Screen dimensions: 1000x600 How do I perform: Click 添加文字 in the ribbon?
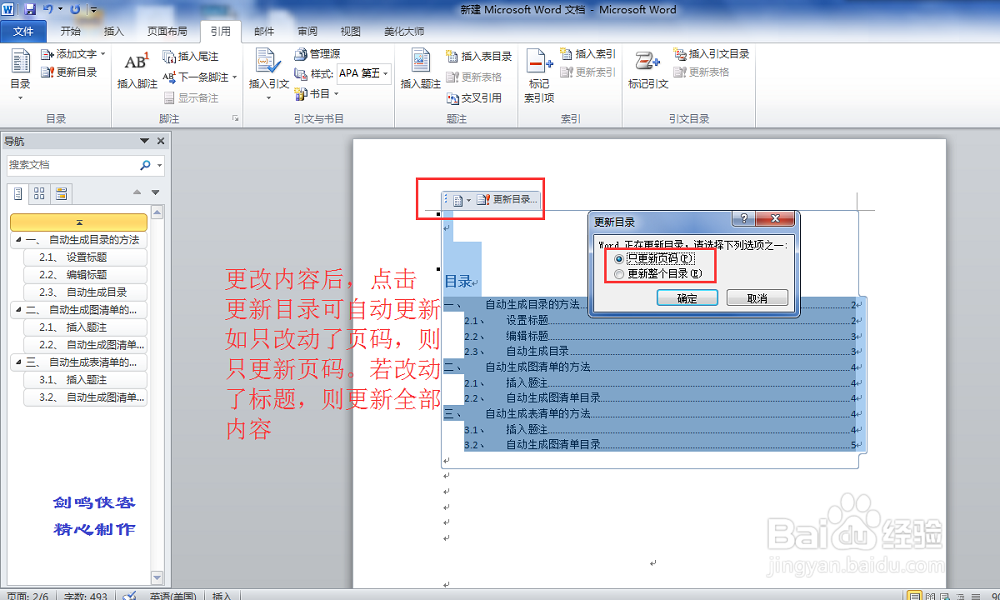73,54
